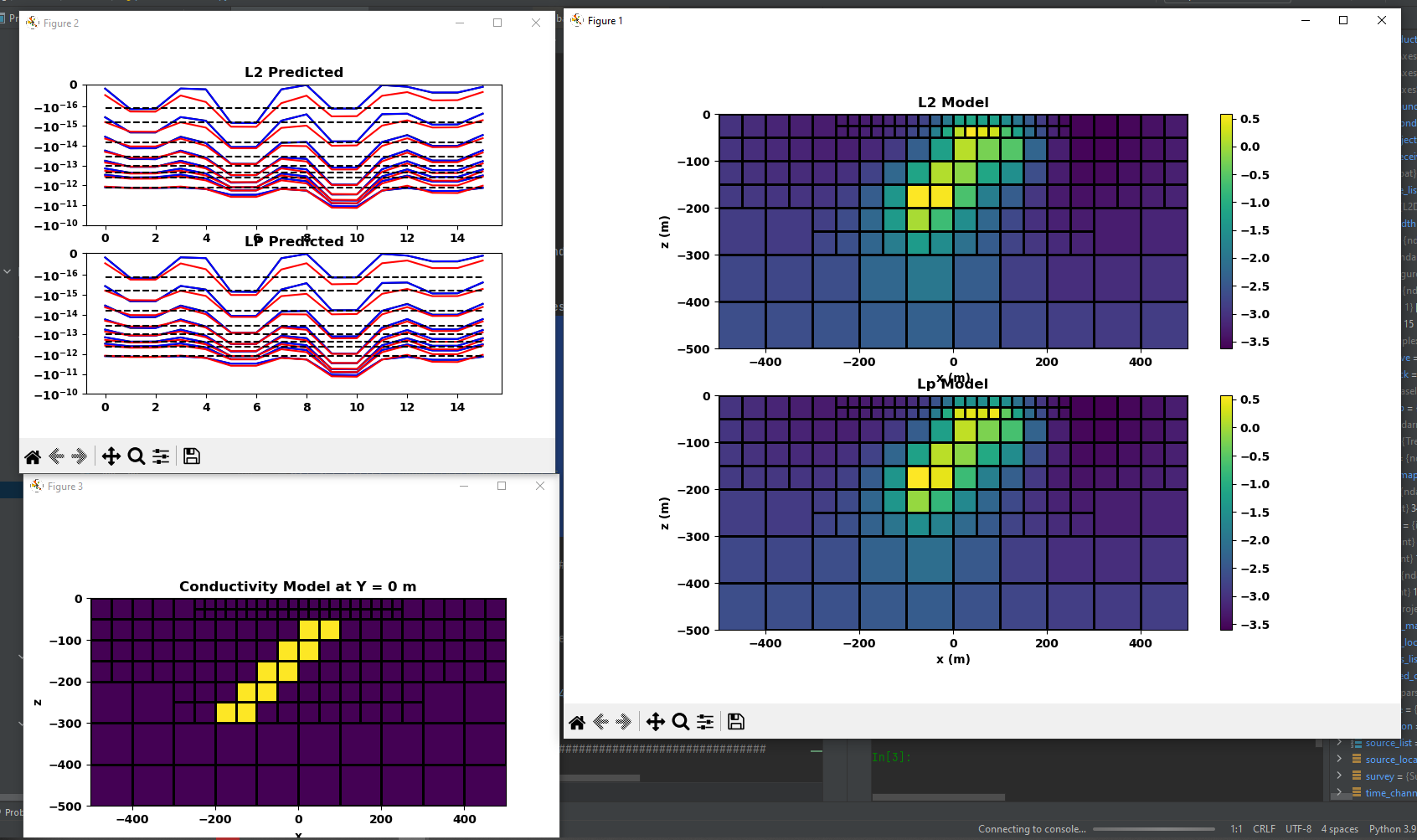Image resolution: width=1417 pixels, height=840 pixels.
Task: Click the UTF-8 encoding indicator
Action: (x=1297, y=828)
